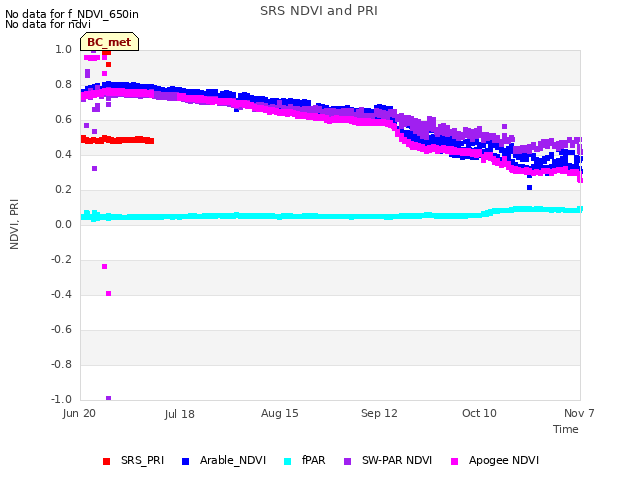Click the Time x-axis label

(566, 429)
